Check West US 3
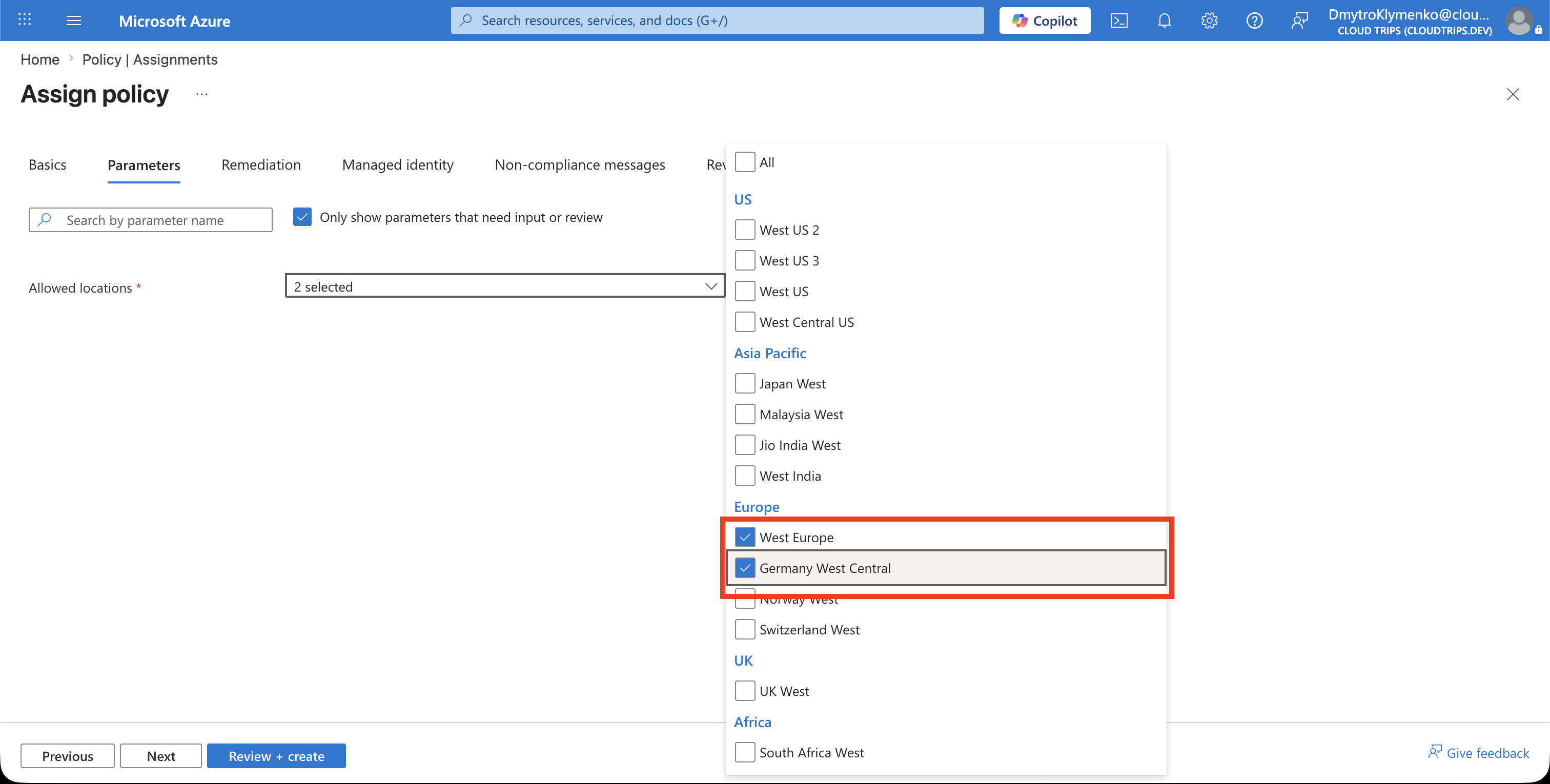Screen dimensions: 1550x784 [745, 260]
